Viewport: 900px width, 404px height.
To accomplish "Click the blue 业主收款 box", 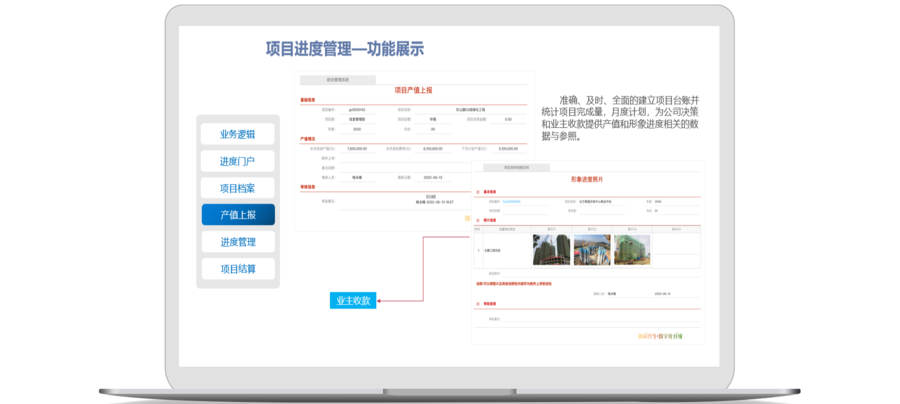I will [353, 300].
